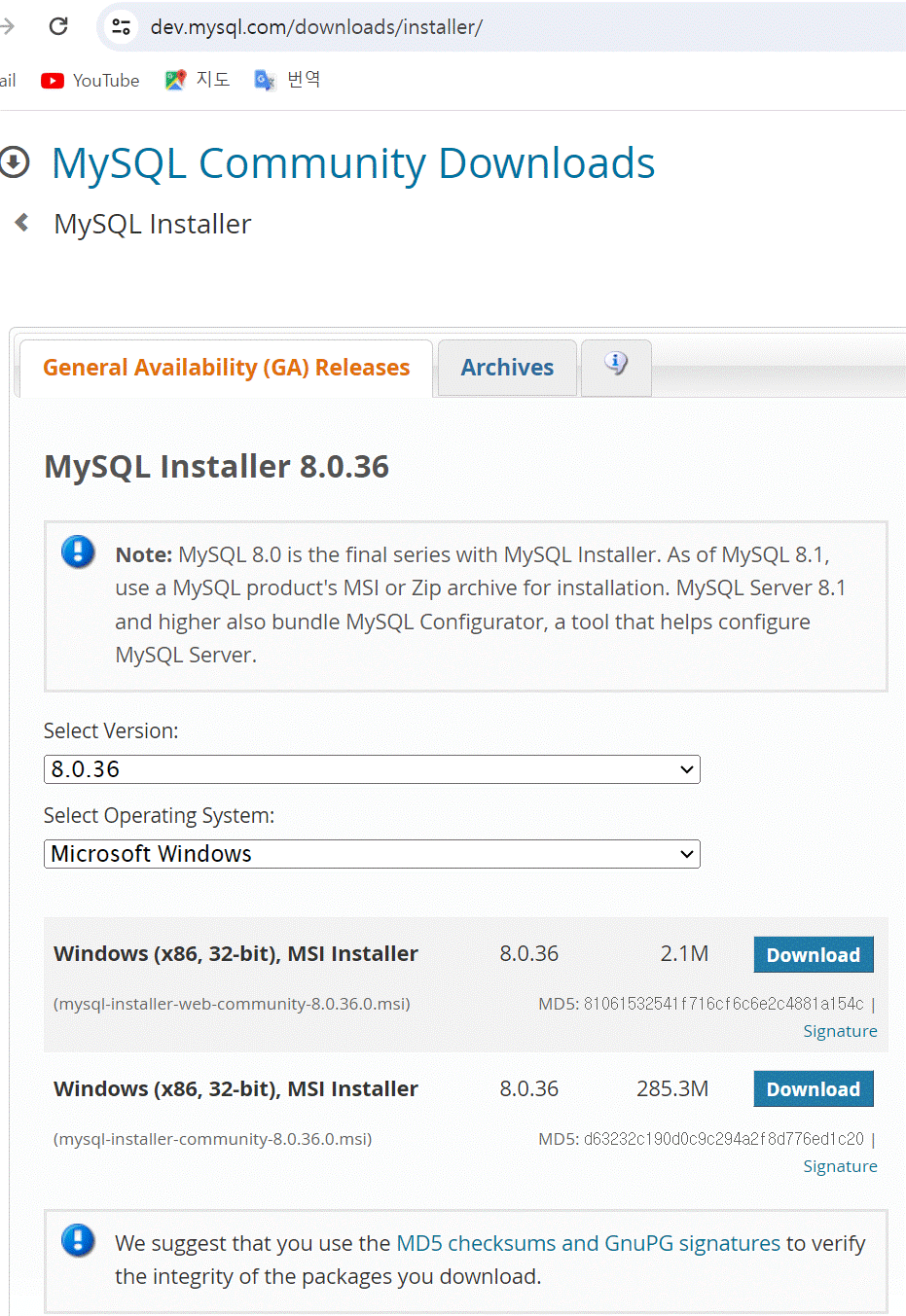Open MD5 checksums and GnuPG signatures link
Screen dimensions: 906x1316
coord(589,1243)
